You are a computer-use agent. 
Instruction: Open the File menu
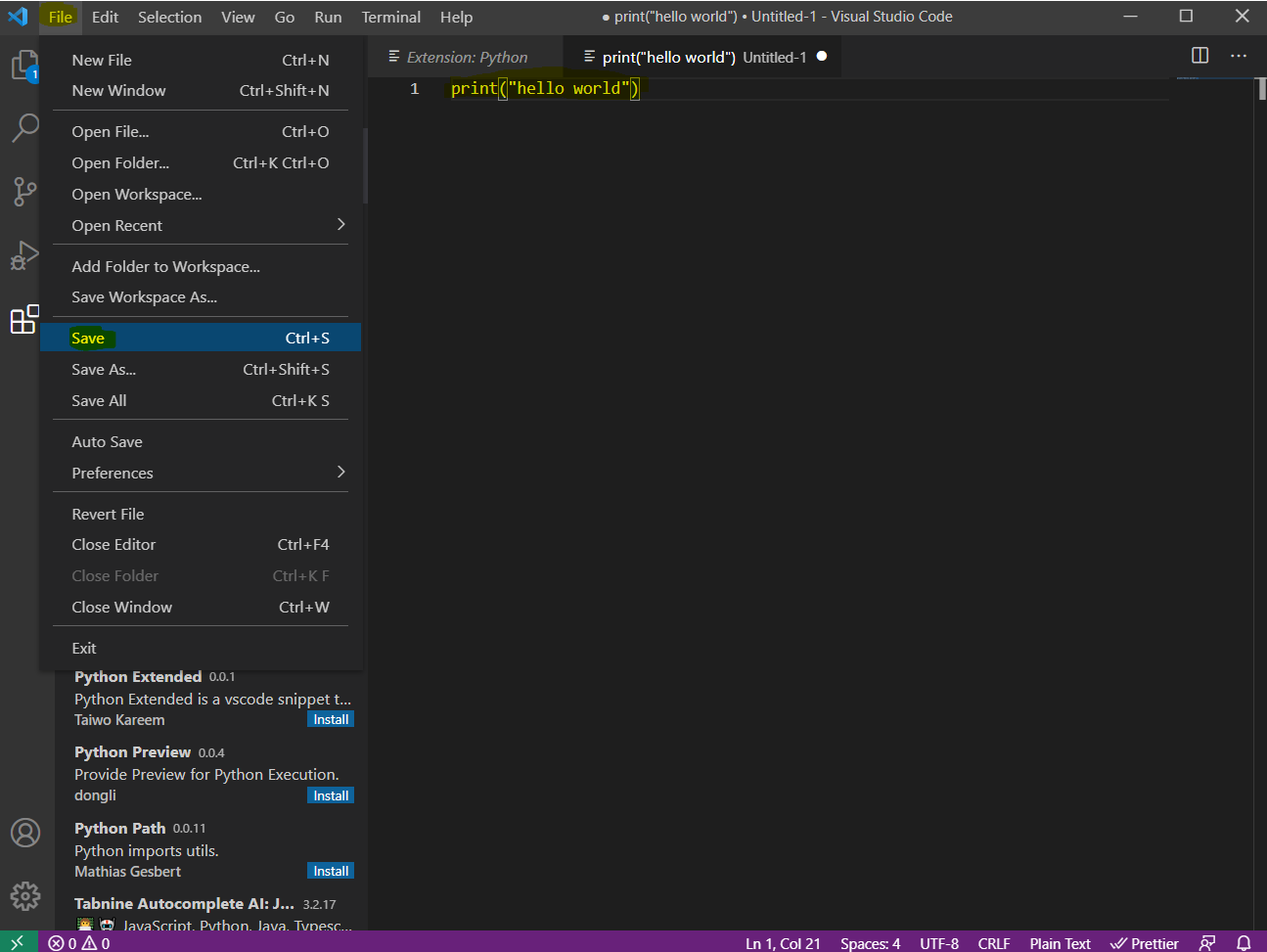pyautogui.click(x=61, y=17)
